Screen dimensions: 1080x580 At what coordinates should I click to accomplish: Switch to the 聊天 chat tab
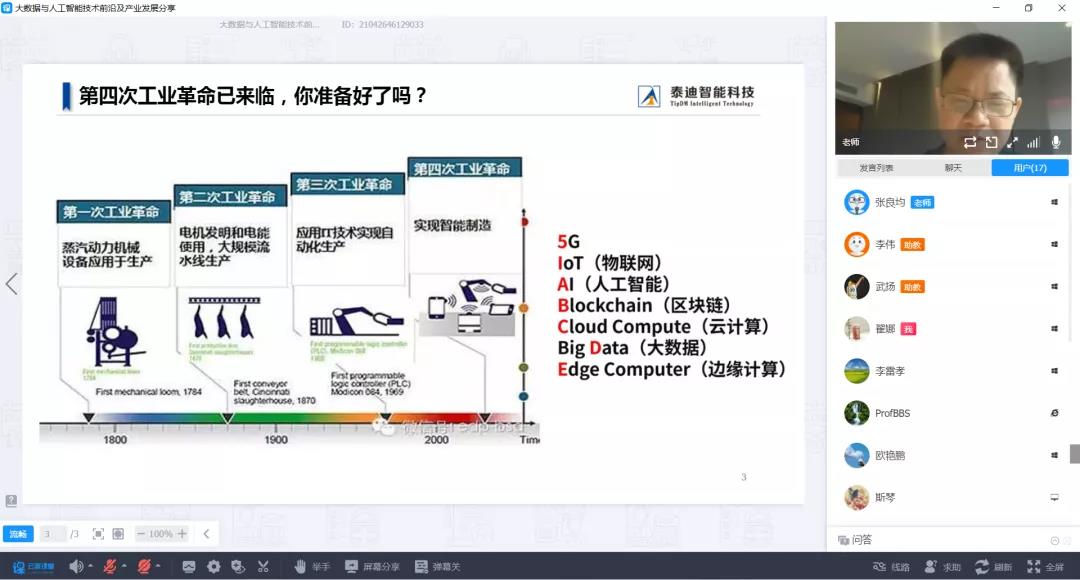953,168
